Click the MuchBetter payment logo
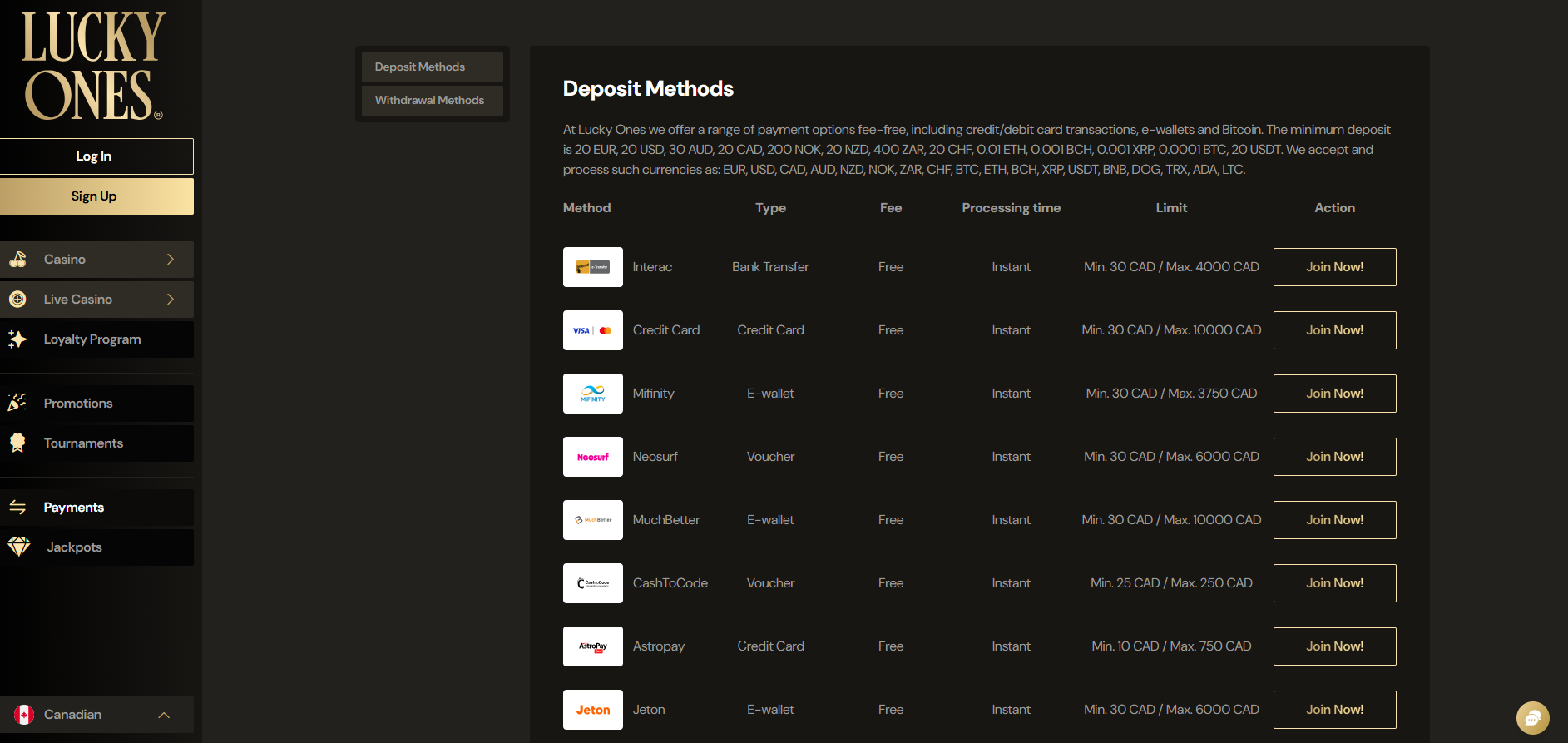The width and height of the screenshot is (1568, 743). [x=593, y=520]
